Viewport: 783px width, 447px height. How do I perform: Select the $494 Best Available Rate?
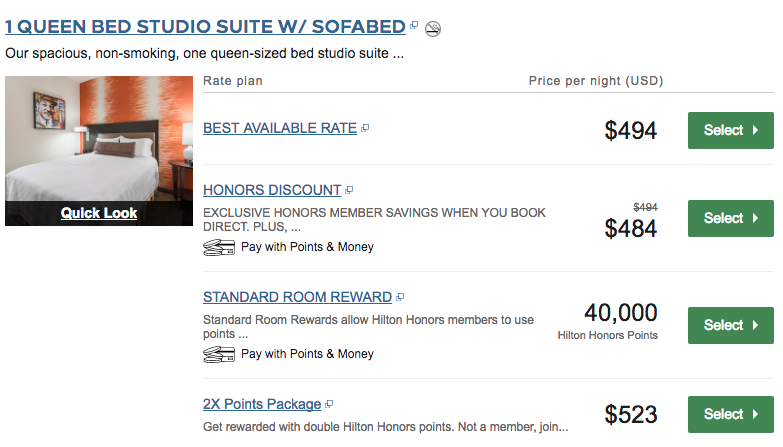[730, 130]
